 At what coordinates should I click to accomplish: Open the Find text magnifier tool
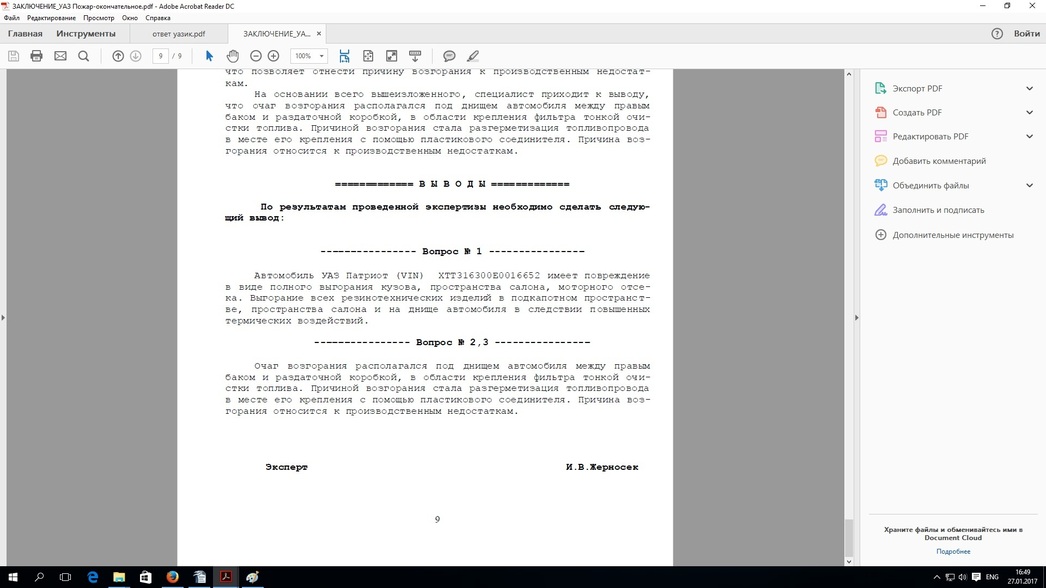tap(84, 56)
